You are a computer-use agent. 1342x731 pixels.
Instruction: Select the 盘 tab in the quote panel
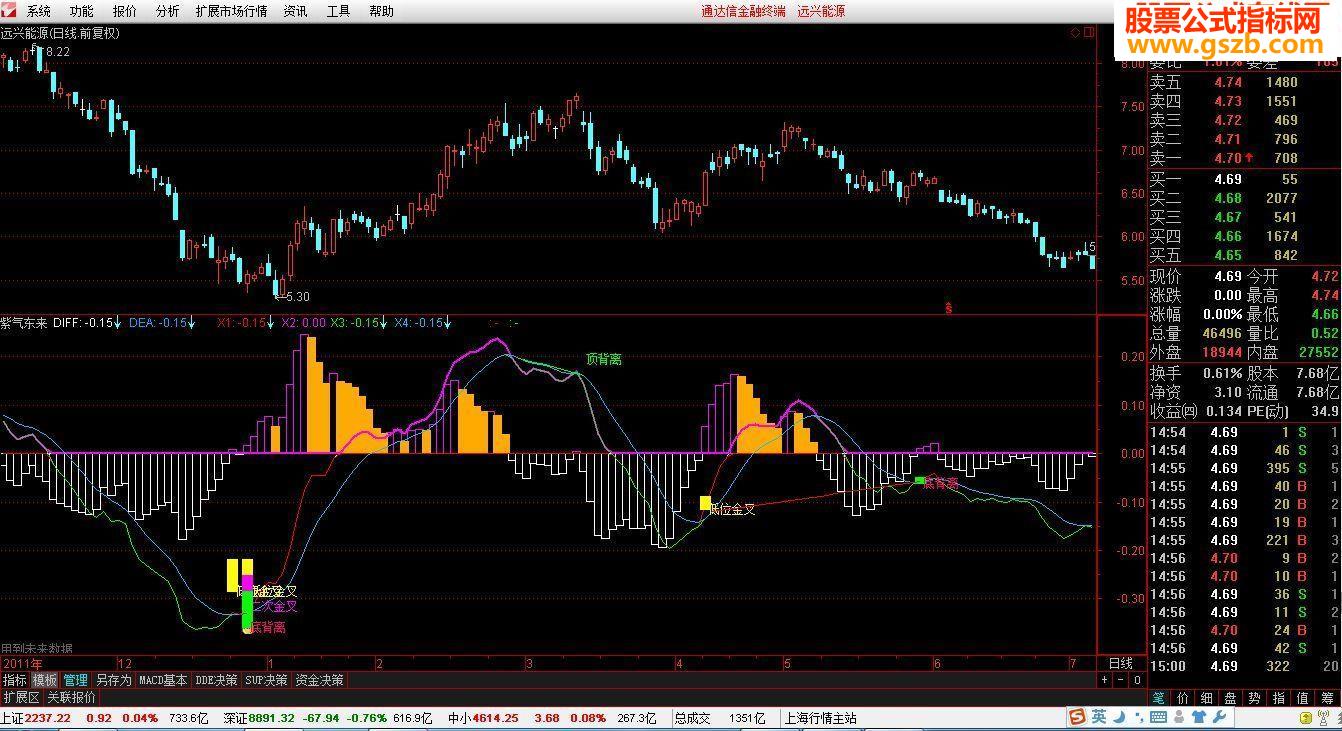pos(1230,698)
